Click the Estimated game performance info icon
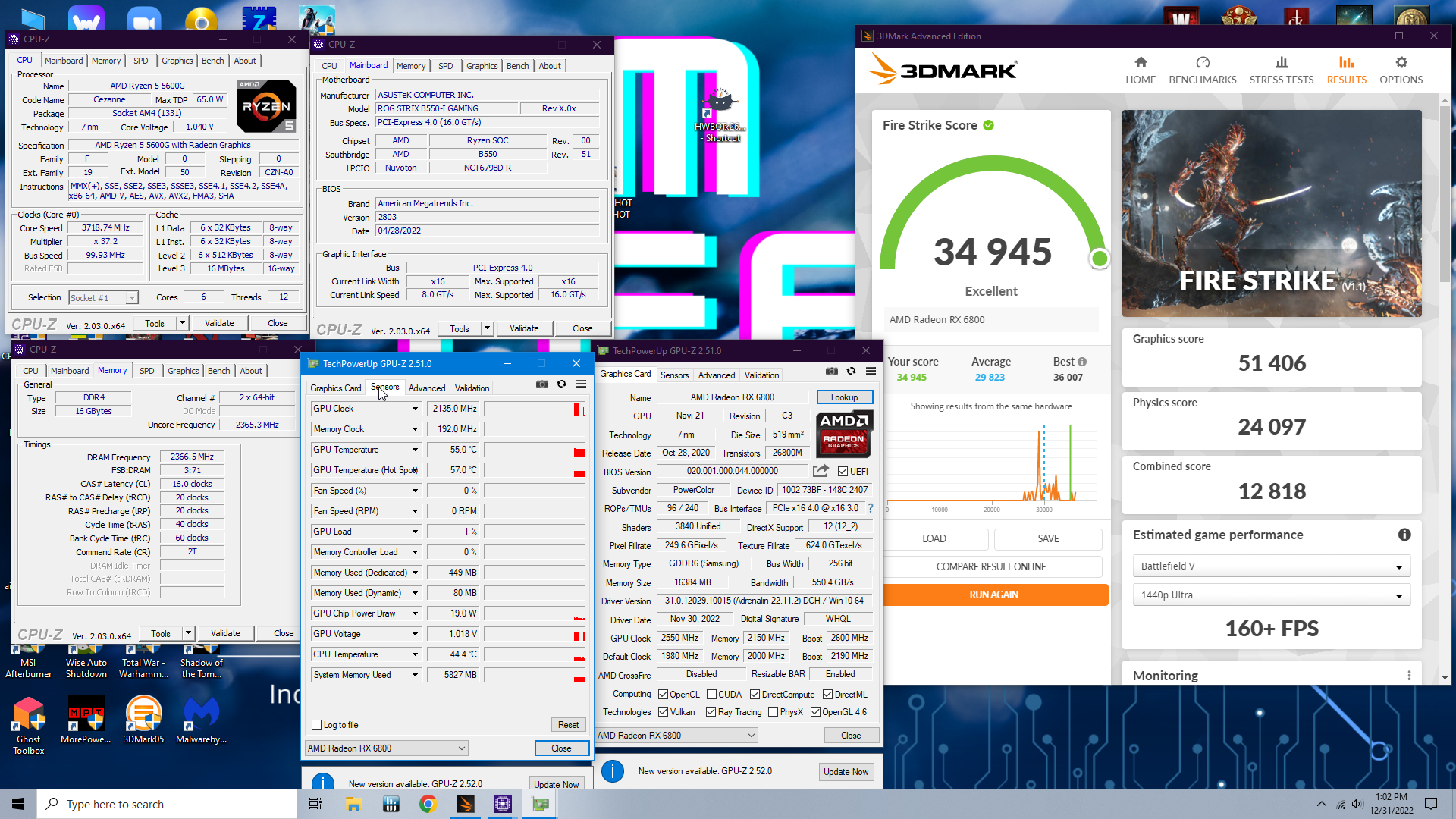Image resolution: width=1456 pixels, height=819 pixels. [1404, 535]
